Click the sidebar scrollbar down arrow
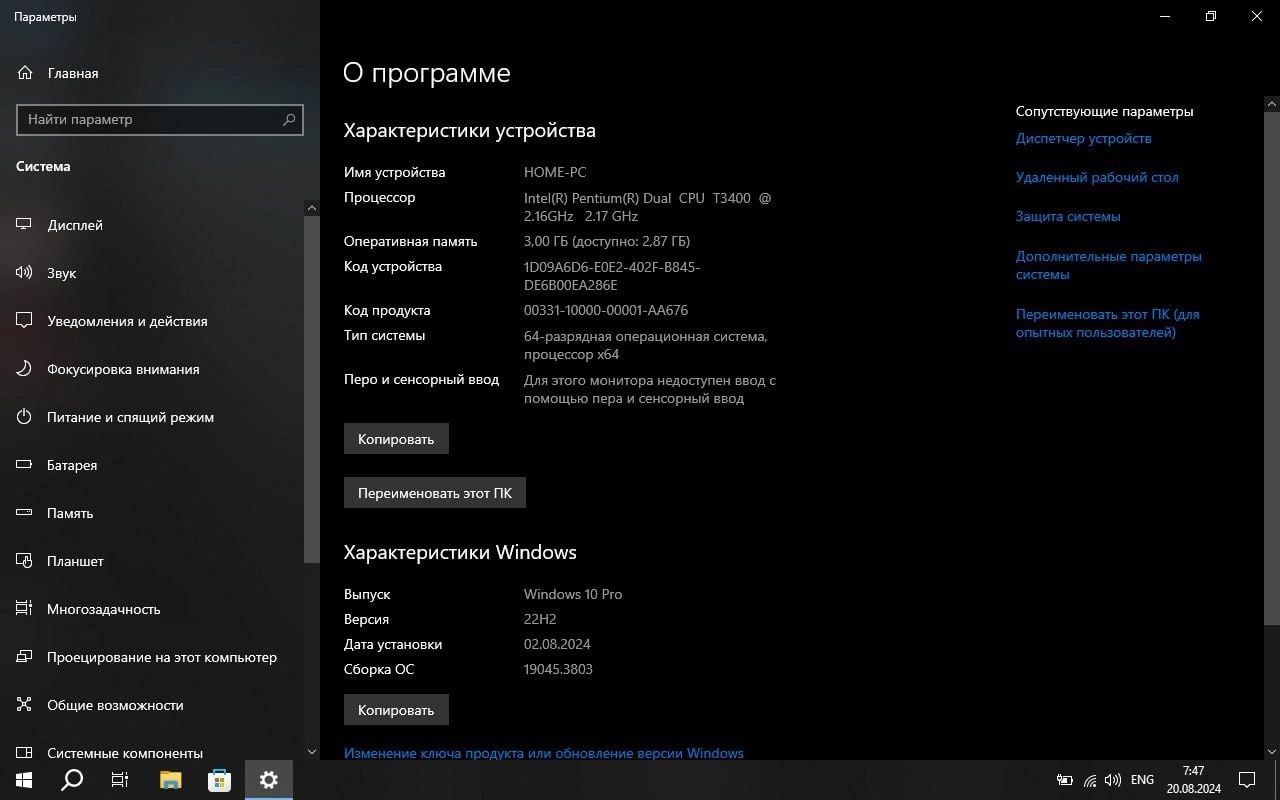This screenshot has height=800, width=1280. pos(312,752)
